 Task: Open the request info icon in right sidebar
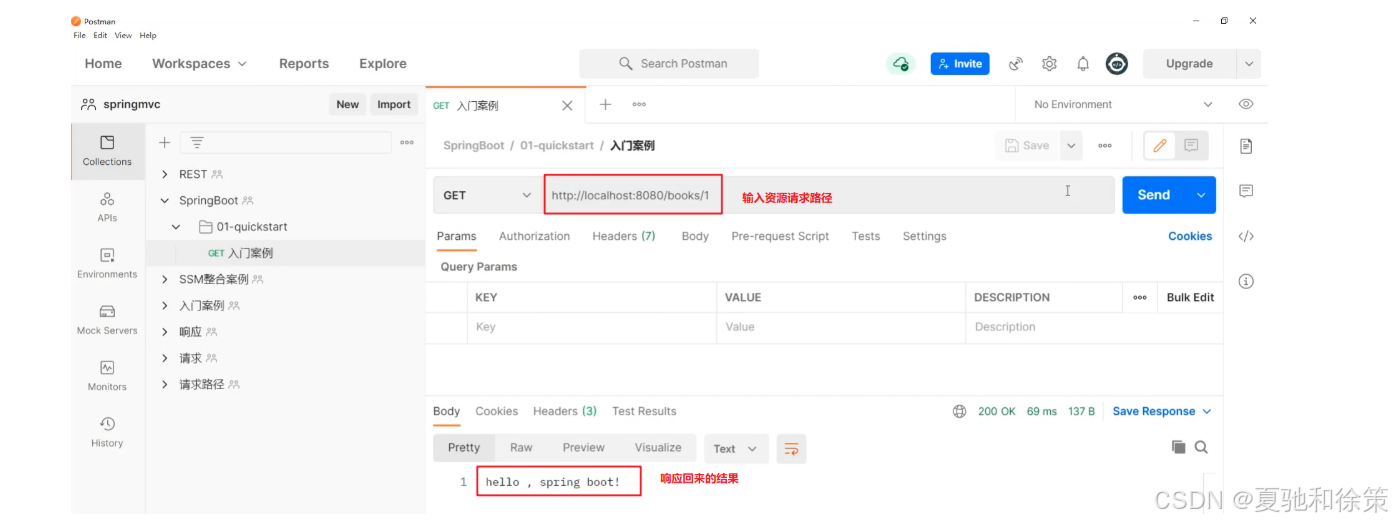coord(1246,281)
